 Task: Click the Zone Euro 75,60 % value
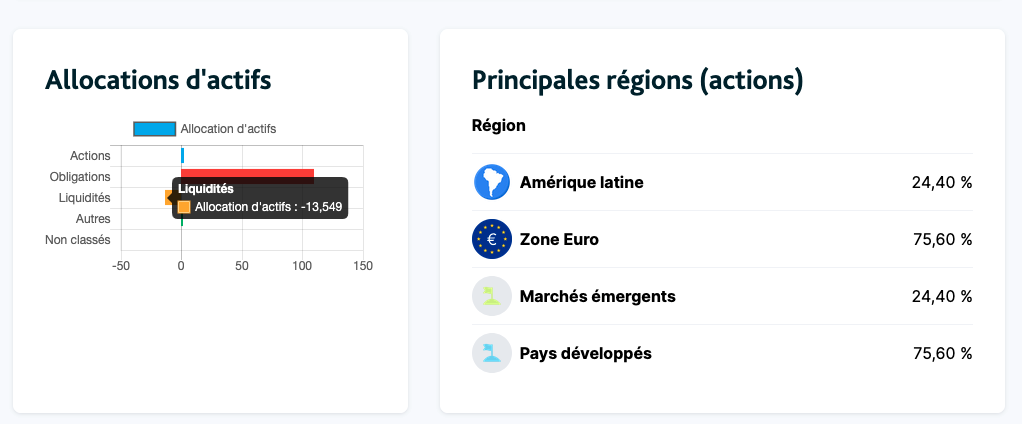click(942, 239)
